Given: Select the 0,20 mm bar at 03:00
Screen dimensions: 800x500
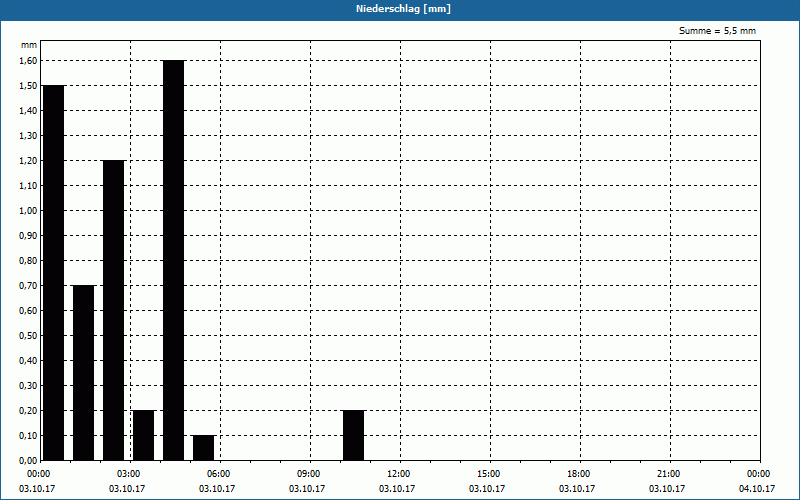Looking at the screenshot, I should tap(143, 435).
